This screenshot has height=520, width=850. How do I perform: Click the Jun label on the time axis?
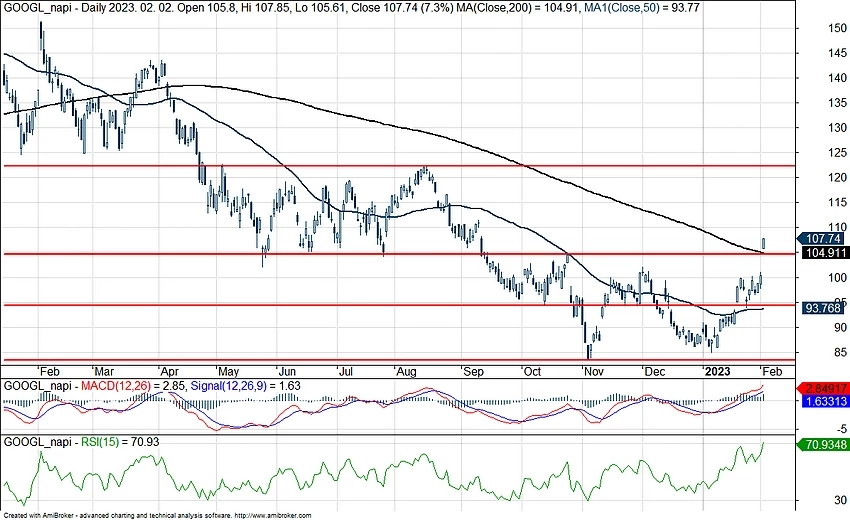coord(287,371)
